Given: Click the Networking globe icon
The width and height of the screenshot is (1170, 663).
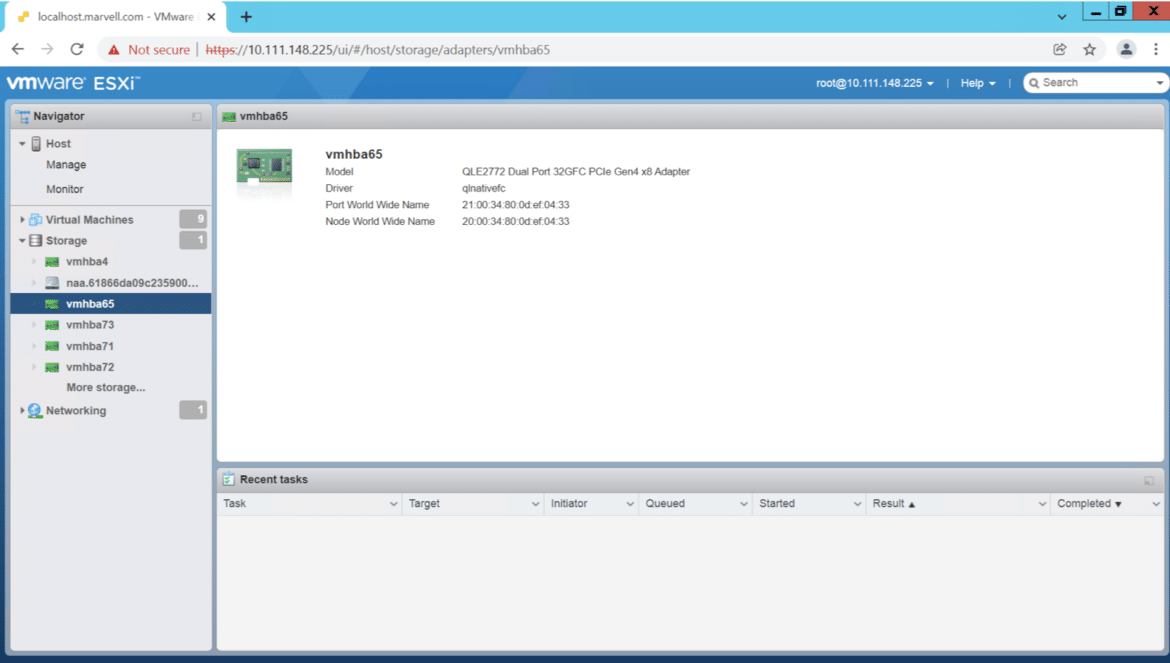Looking at the screenshot, I should pyautogui.click(x=35, y=411).
